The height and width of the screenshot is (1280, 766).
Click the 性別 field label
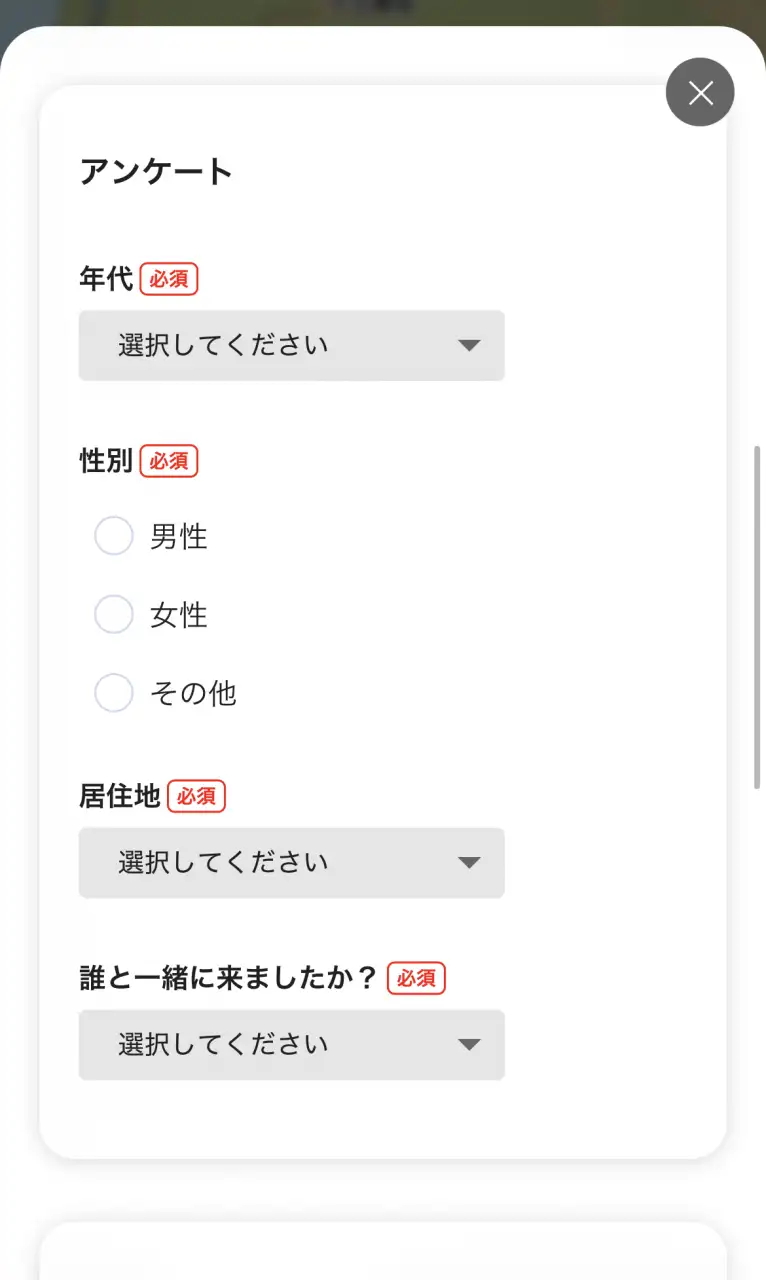tap(106, 461)
